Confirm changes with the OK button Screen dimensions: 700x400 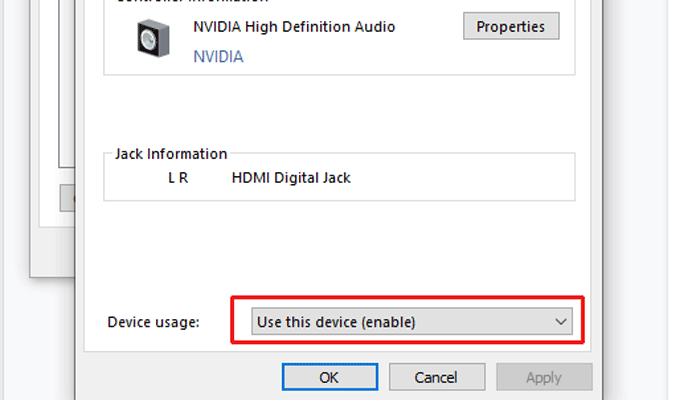click(330, 377)
